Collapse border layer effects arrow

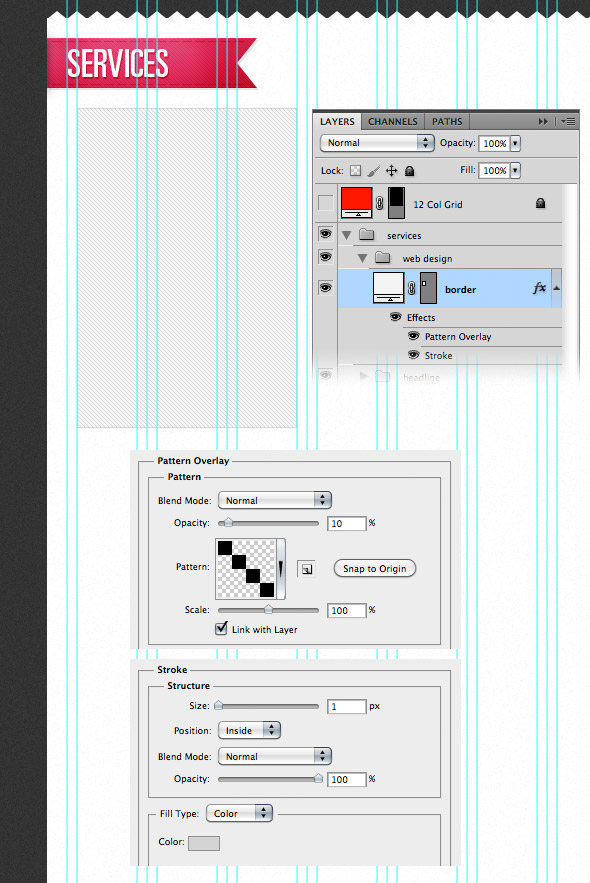pyautogui.click(x=557, y=288)
